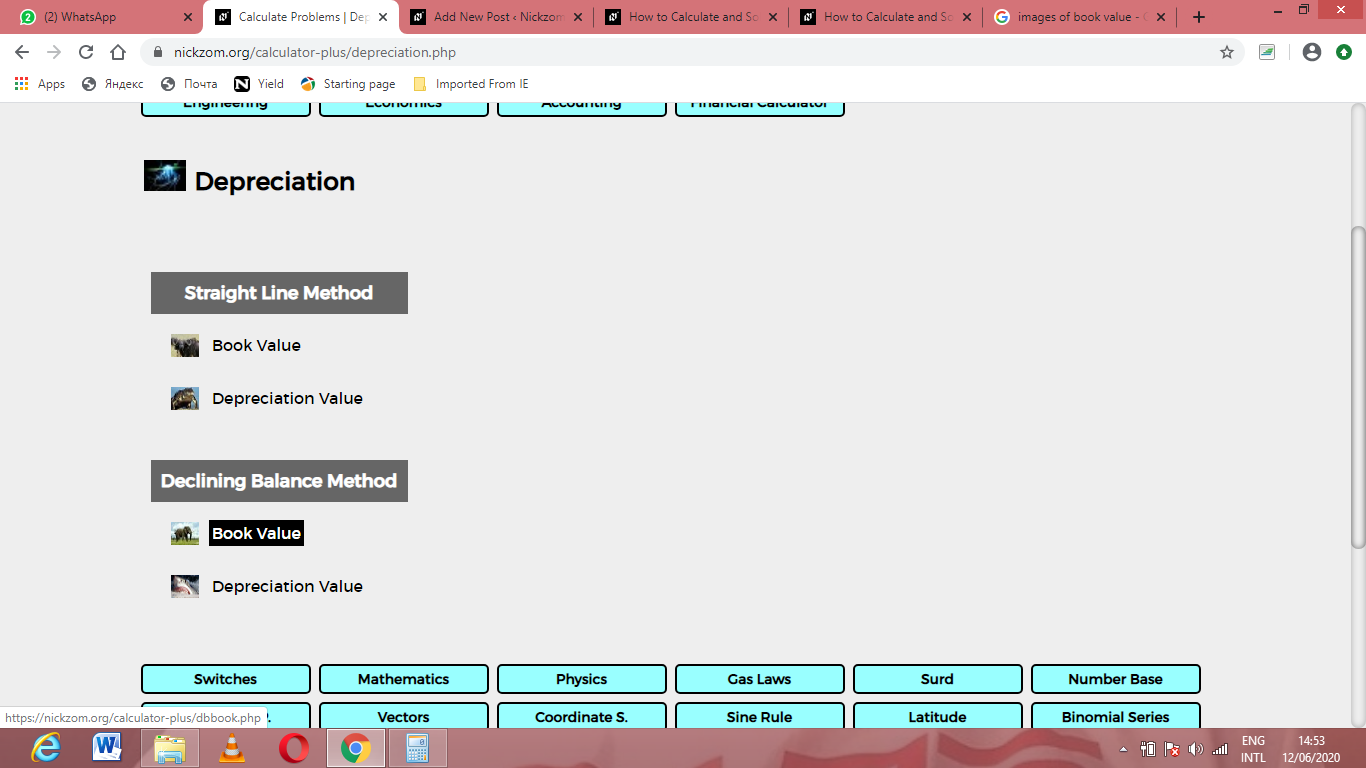The width and height of the screenshot is (1366, 768).
Task: Click the volume speaker tray icon
Action: click(x=1196, y=749)
